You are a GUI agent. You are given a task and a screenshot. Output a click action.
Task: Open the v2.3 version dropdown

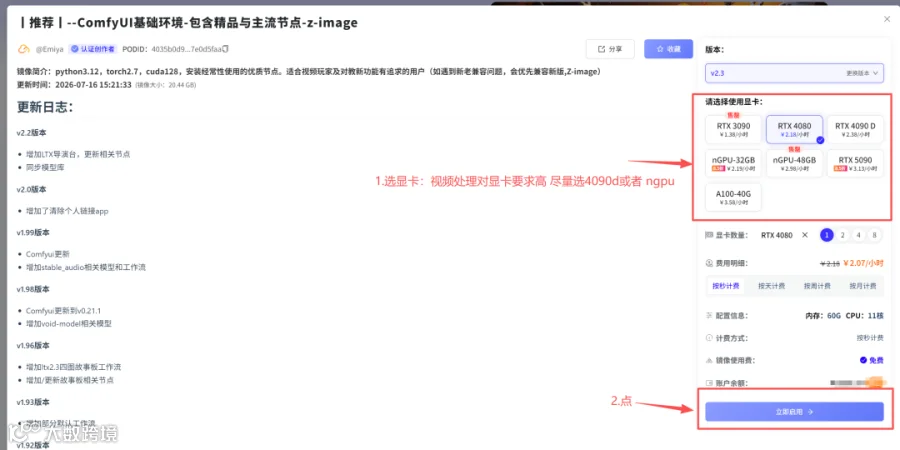point(794,73)
